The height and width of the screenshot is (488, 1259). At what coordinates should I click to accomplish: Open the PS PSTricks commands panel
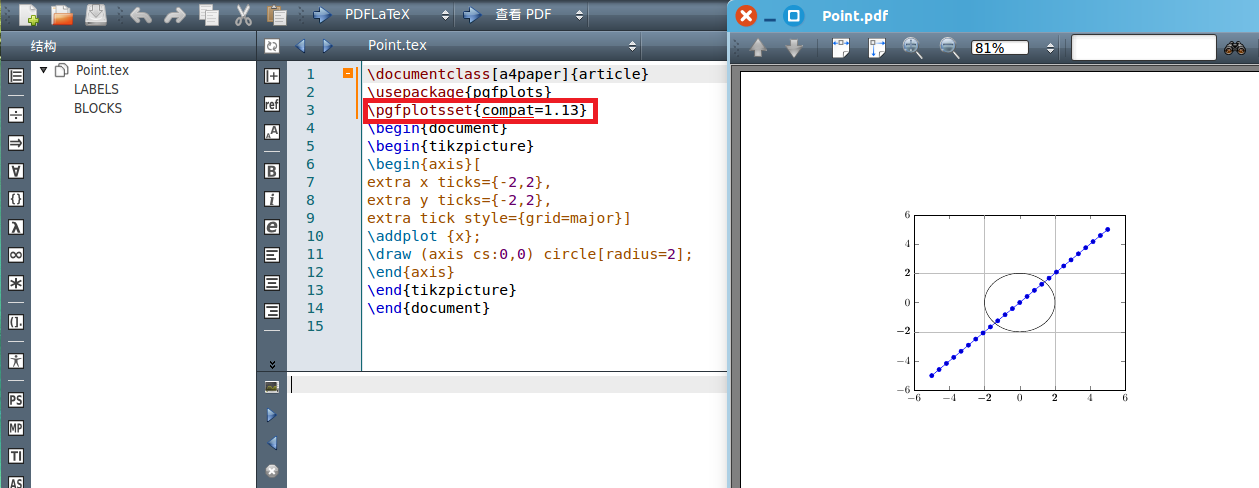click(16, 400)
